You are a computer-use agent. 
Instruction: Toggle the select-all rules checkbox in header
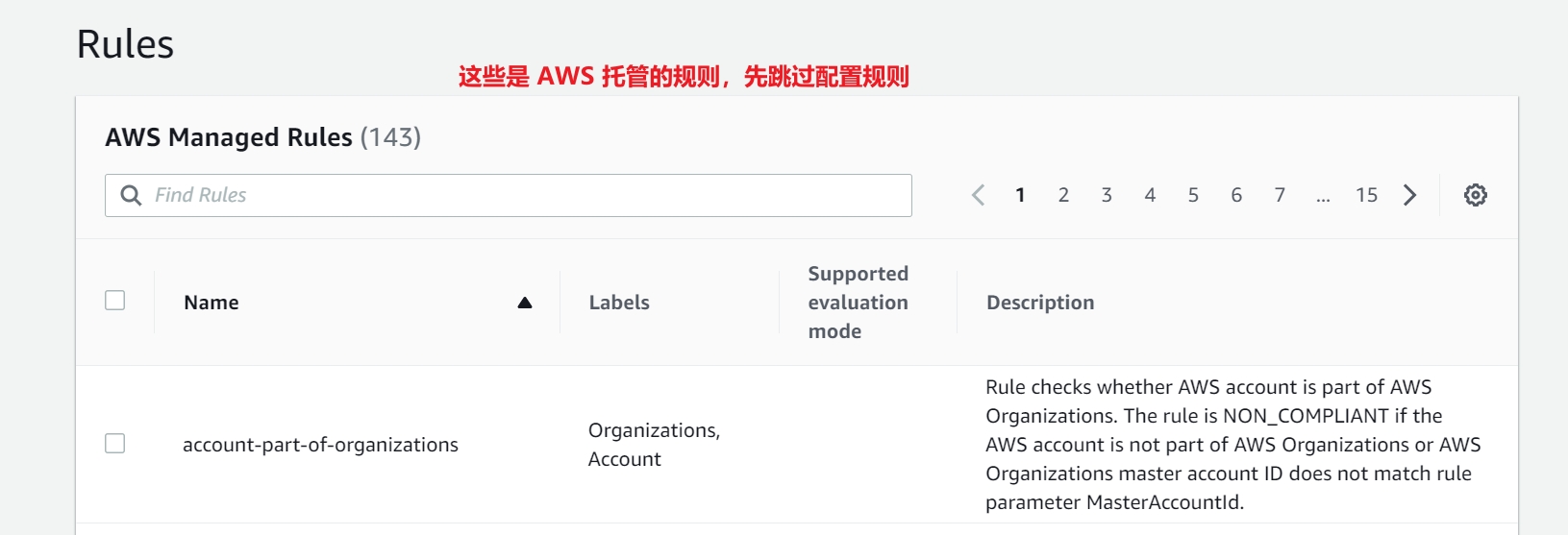[x=115, y=301]
